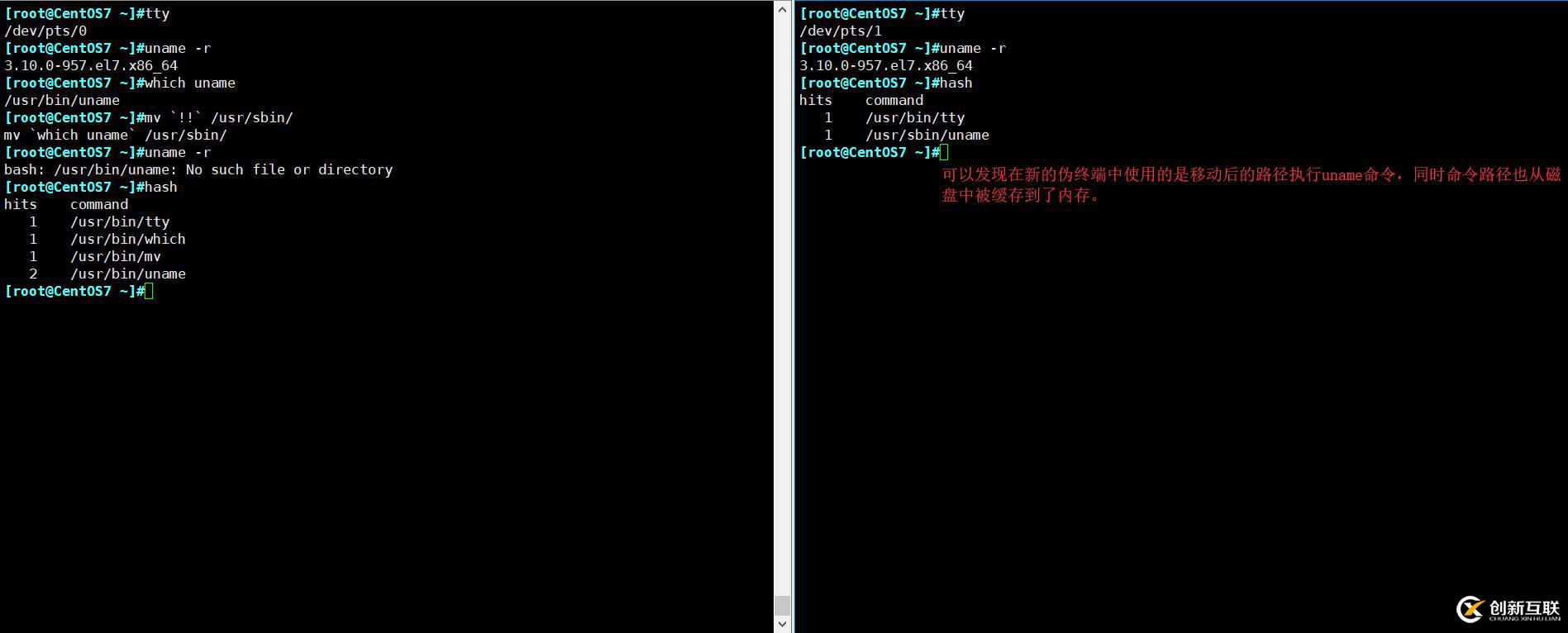Screen dimensions: 1568x633
Task: Click the /dev/pts/1 output line
Action: tap(841, 31)
